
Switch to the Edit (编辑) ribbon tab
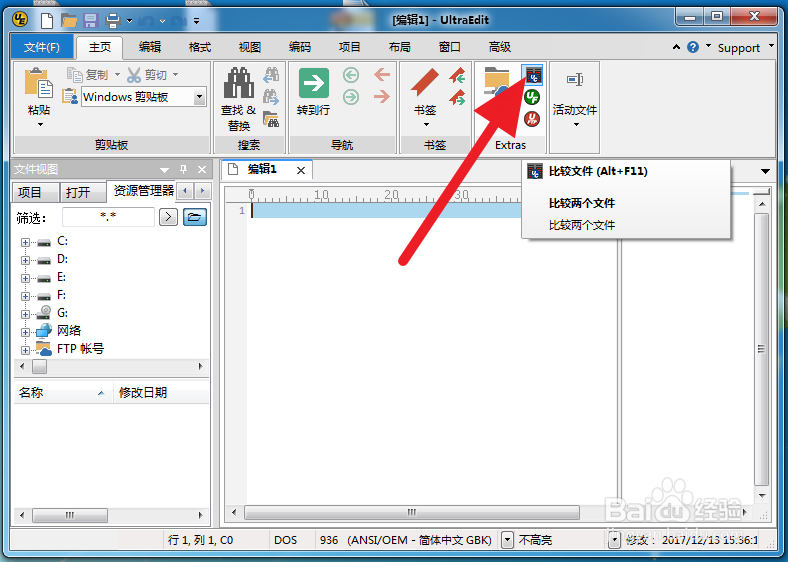point(150,47)
